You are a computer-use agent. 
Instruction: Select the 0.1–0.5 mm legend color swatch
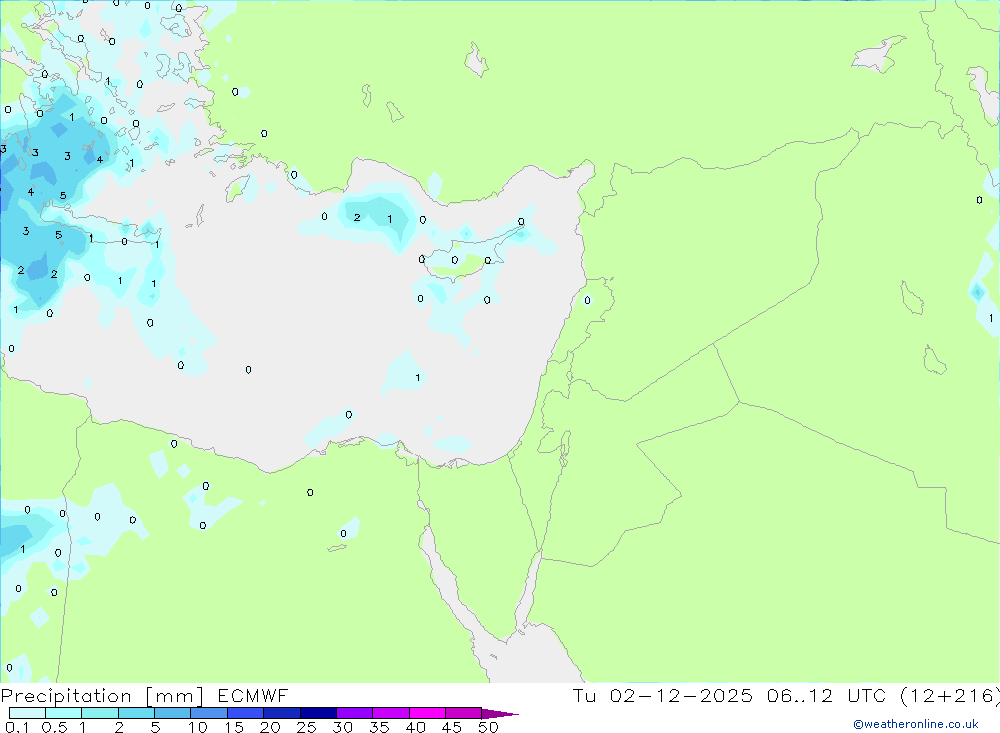click(x=27, y=713)
